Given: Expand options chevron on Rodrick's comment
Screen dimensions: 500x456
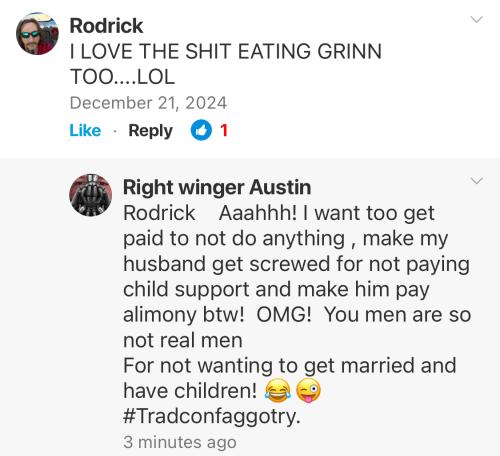Looking at the screenshot, I should [x=477, y=20].
